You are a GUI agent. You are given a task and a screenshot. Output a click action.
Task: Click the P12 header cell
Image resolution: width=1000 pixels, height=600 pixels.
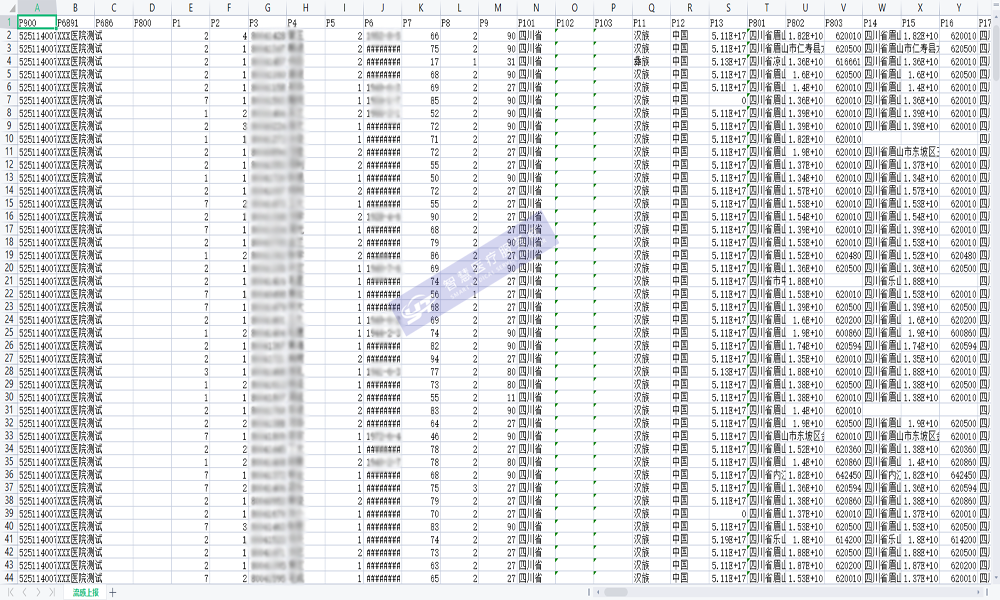pyautogui.click(x=689, y=21)
